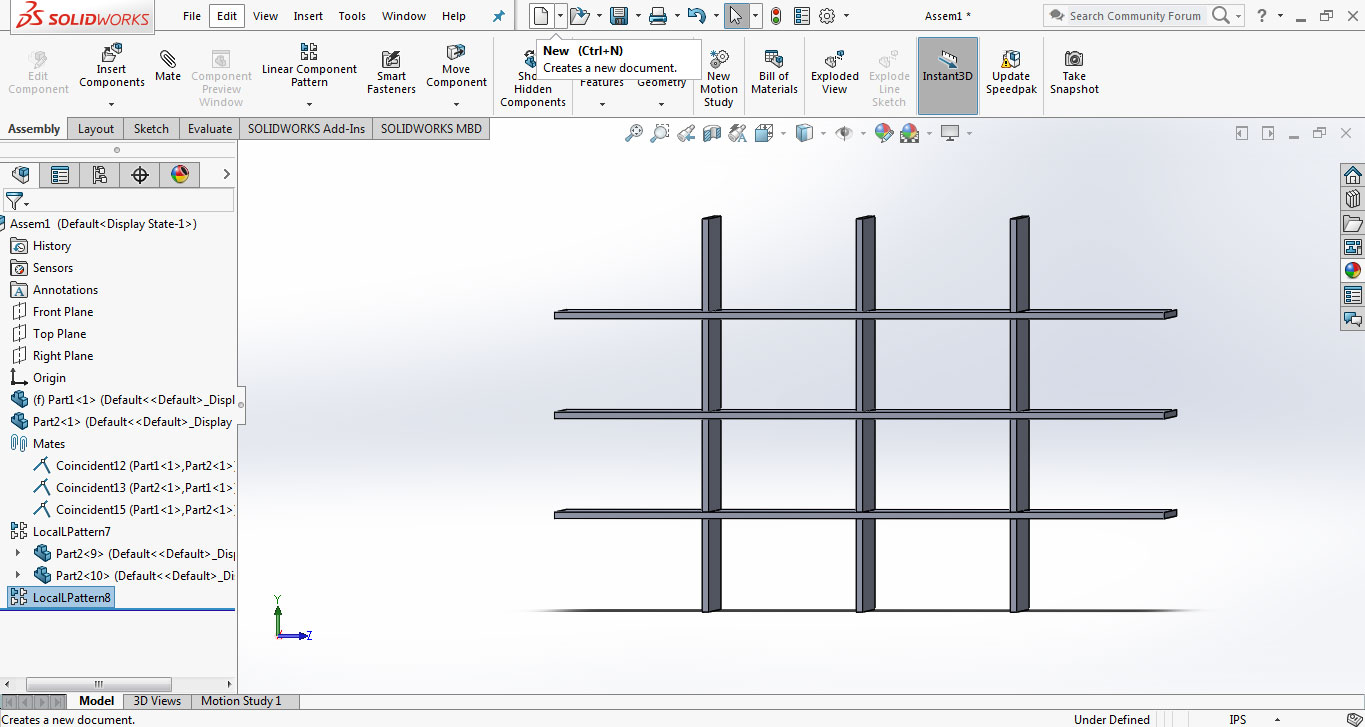This screenshot has width=1365, height=727.
Task: Switch to SOLIDWORKS Add-Ins tab
Action: coord(306,129)
